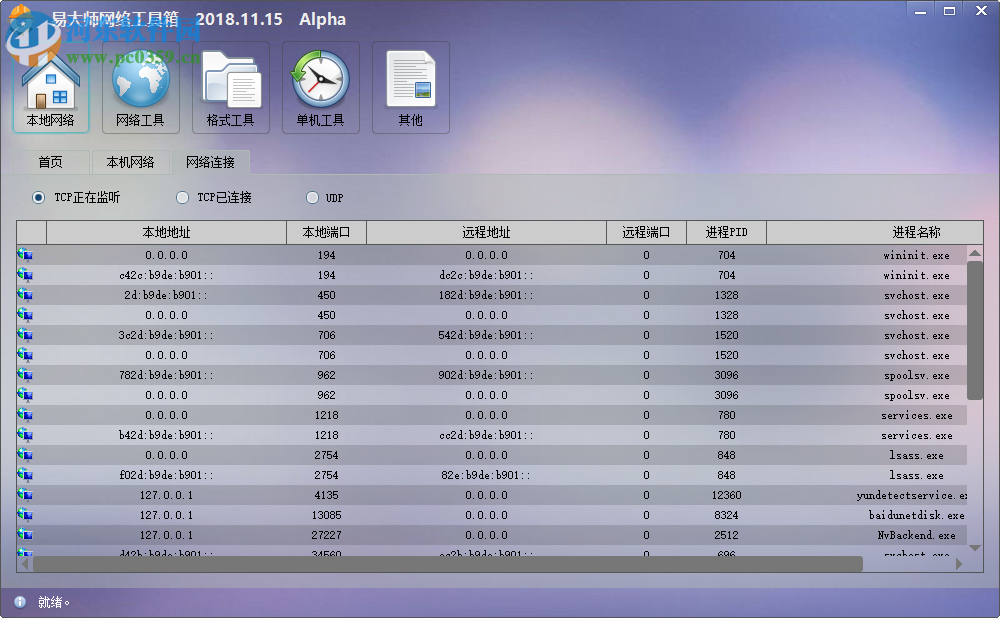This screenshot has width=1000, height=618.
Task: Click PID cell 2512
Action: 726,535
